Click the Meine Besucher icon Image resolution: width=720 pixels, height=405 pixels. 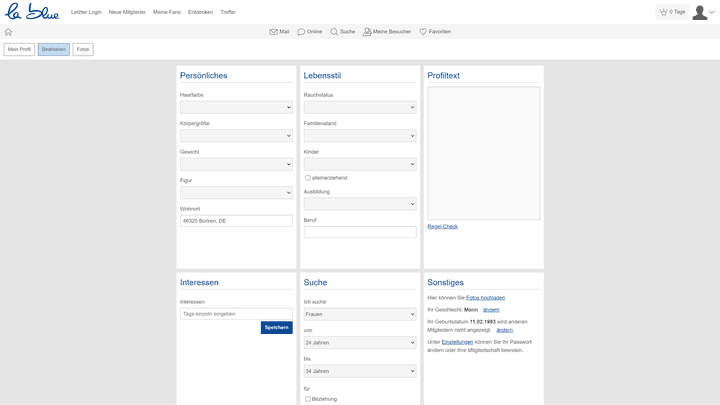coord(367,32)
